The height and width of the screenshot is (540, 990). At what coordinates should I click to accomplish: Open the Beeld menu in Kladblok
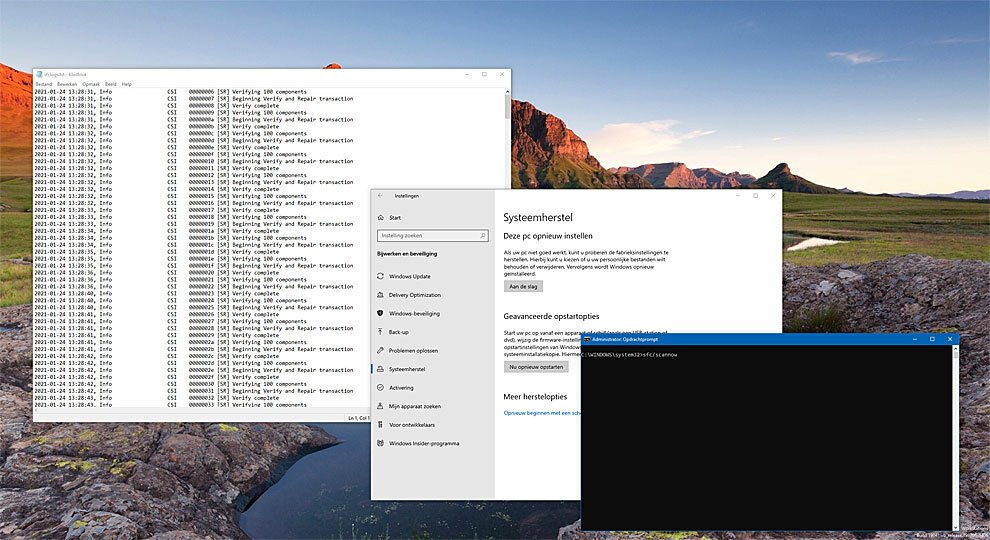coord(110,84)
